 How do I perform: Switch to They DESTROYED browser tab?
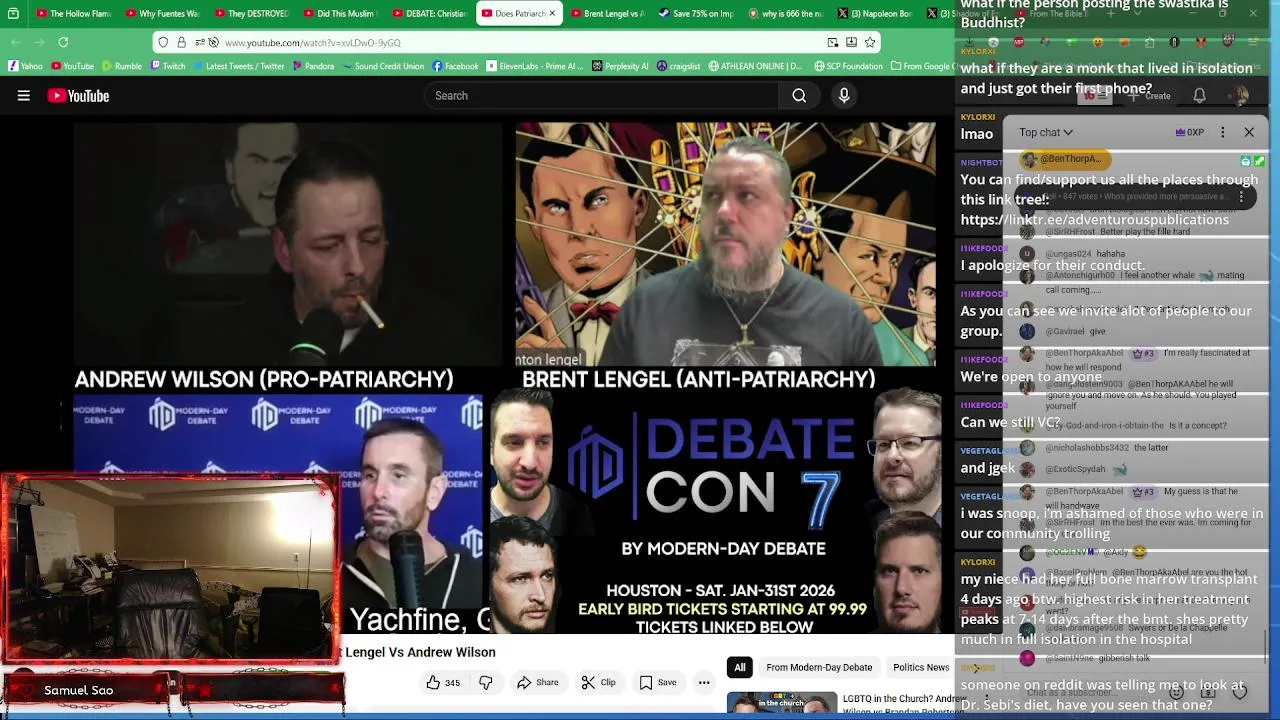click(x=250, y=14)
